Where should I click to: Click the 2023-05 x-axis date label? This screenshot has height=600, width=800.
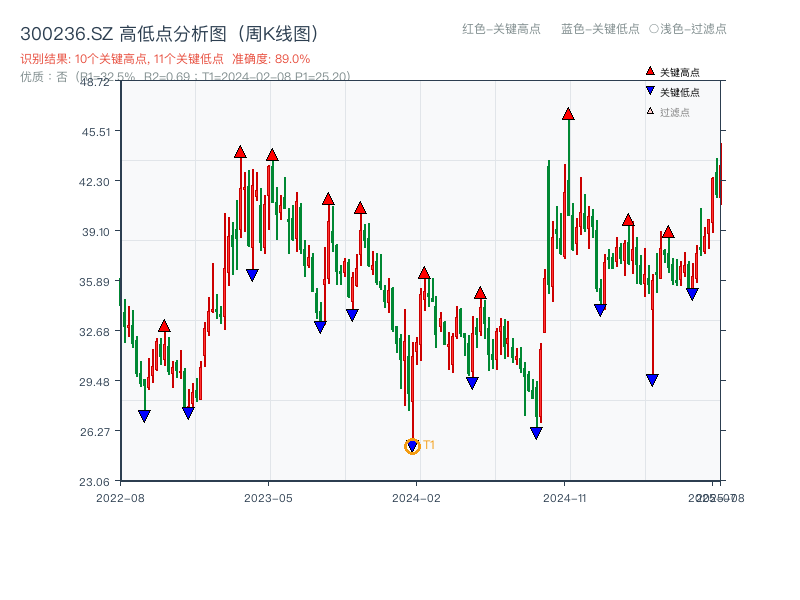(268, 498)
